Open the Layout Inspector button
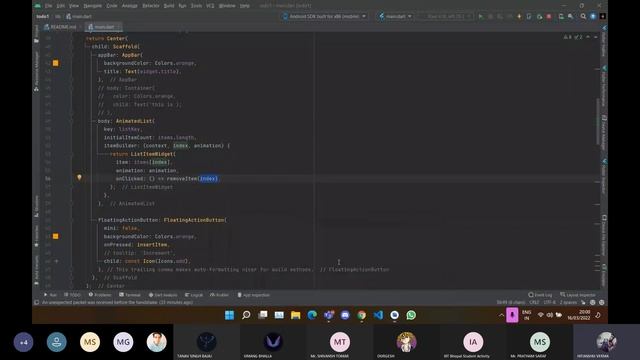This screenshot has height=360, width=640. [x=578, y=295]
